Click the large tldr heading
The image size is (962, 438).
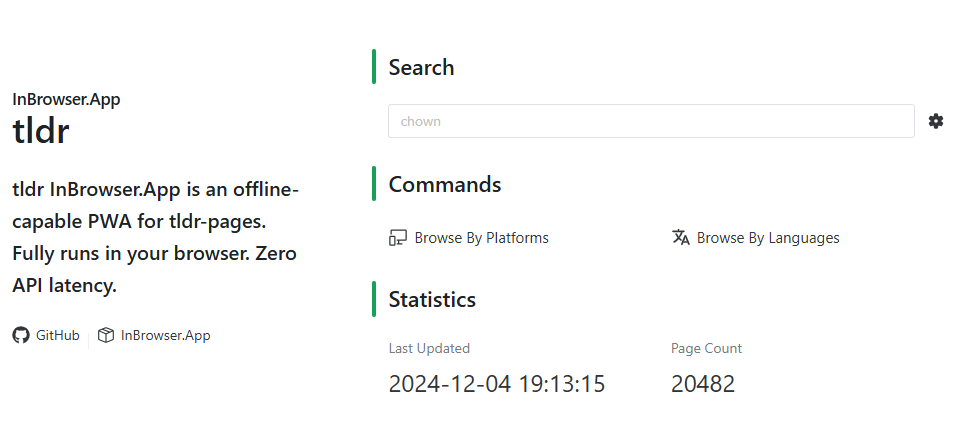[x=40, y=130]
